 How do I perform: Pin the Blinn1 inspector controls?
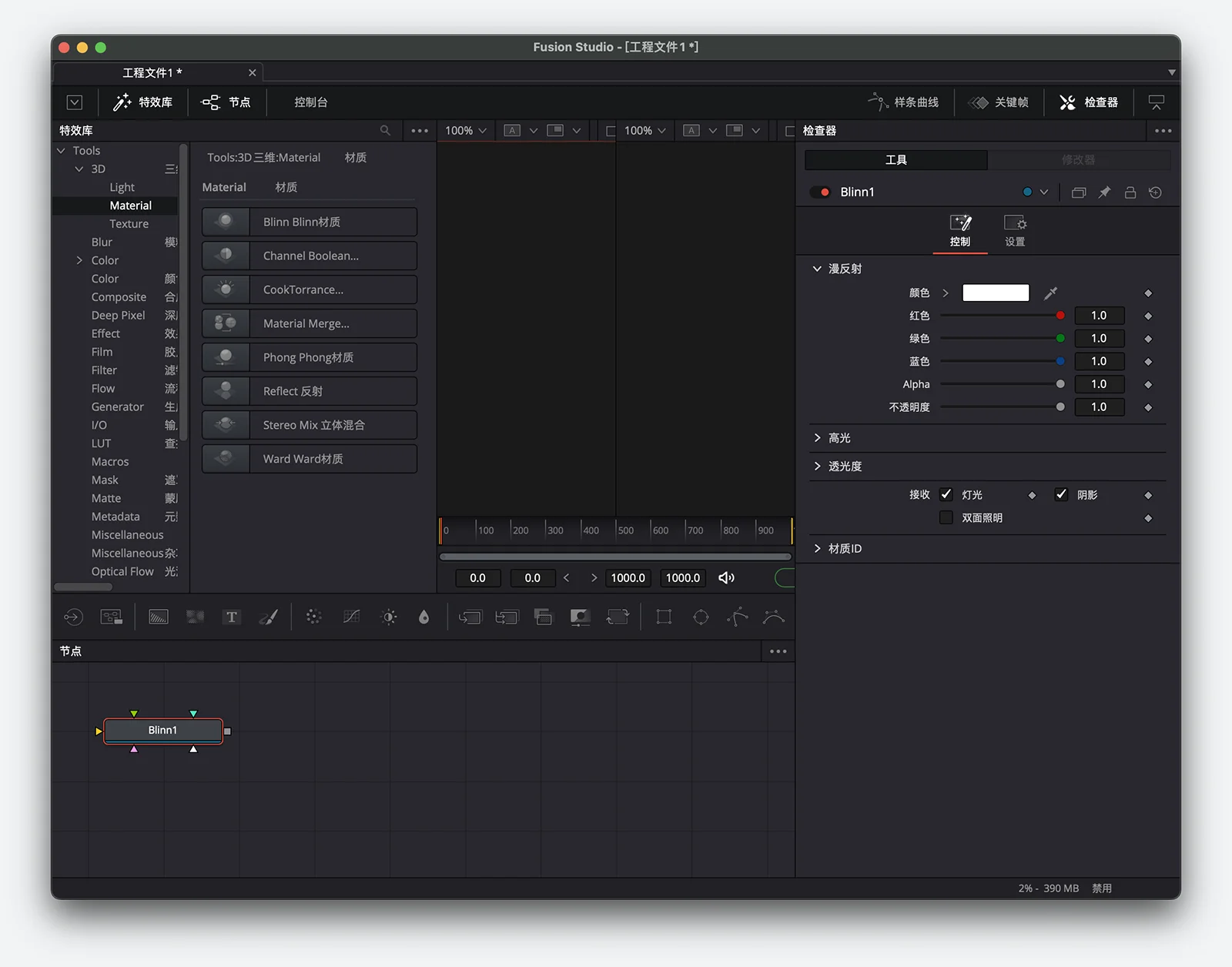(1104, 192)
